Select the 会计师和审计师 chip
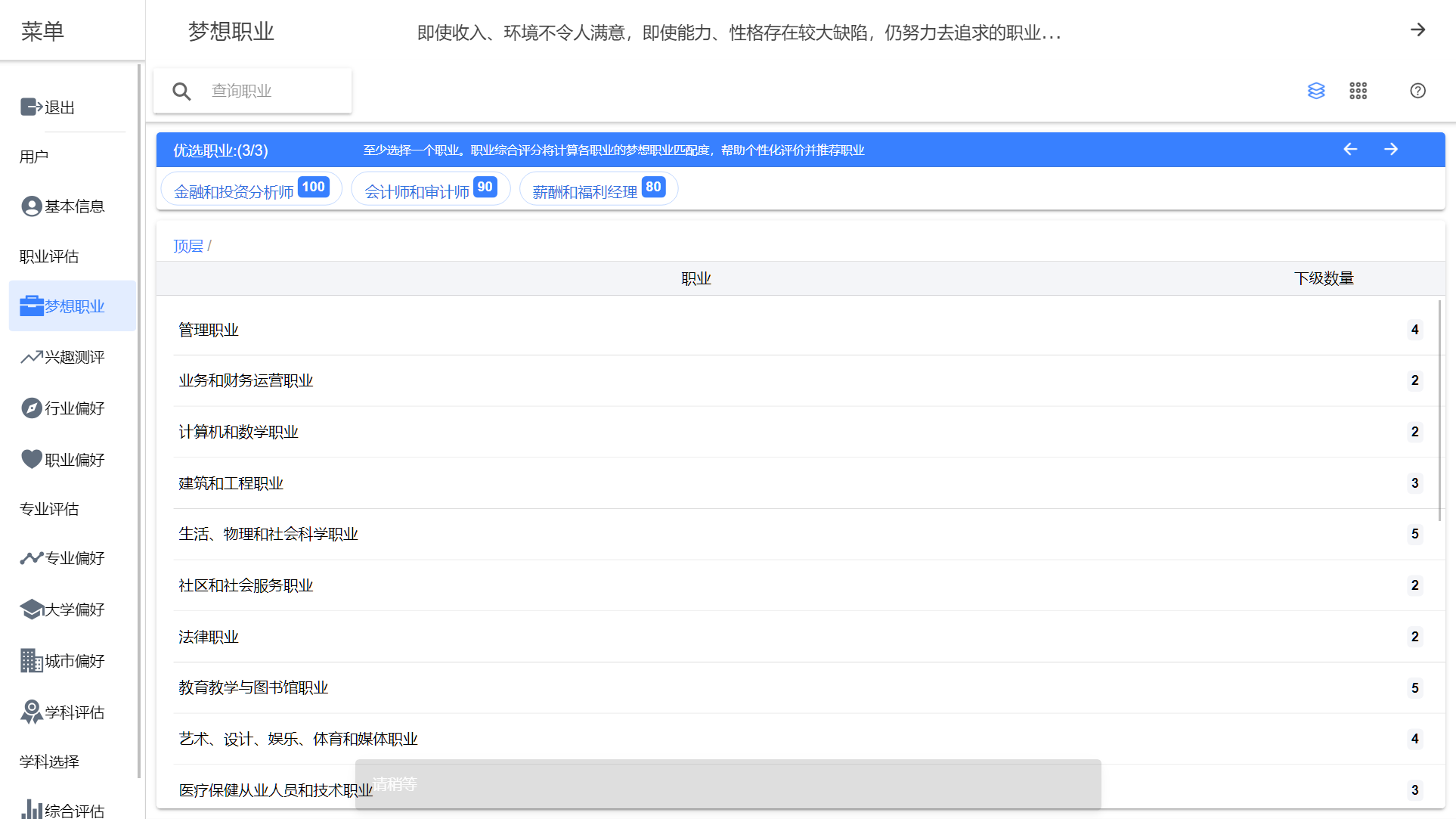 pyautogui.click(x=431, y=189)
